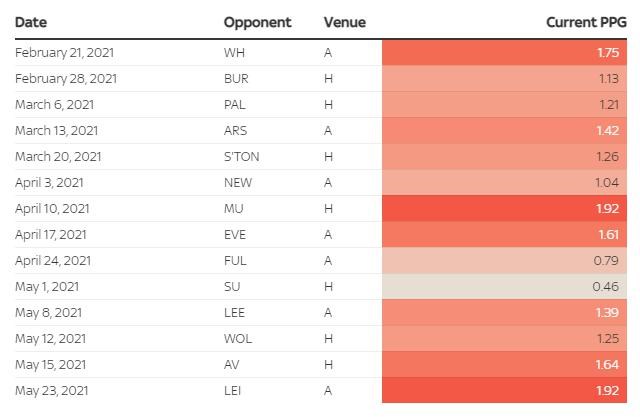Select the May 23, 2021 date
640x417 pixels.
pos(57,391)
